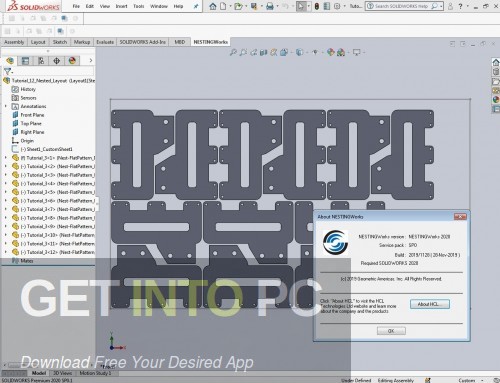Select the NESTINGWorks ribbon tab
500x383 pixels.
coord(210,42)
